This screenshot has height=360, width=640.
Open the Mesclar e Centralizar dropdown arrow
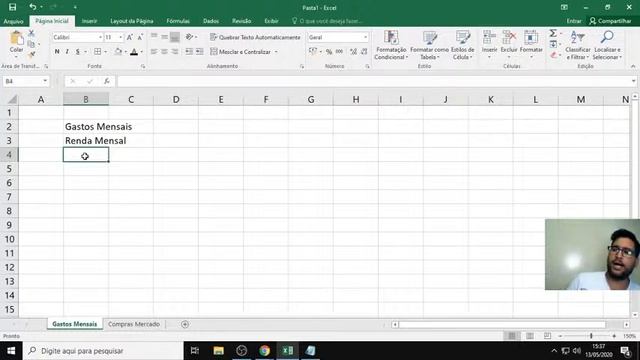click(x=276, y=52)
